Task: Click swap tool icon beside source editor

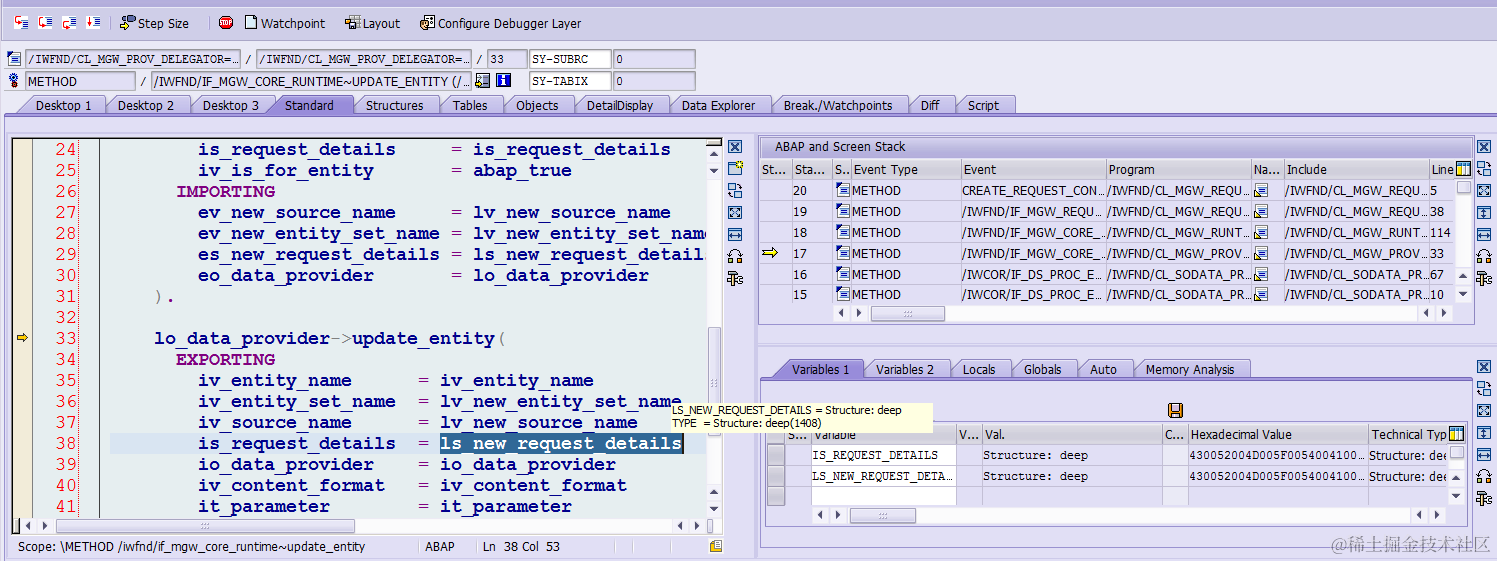Action: (x=735, y=191)
